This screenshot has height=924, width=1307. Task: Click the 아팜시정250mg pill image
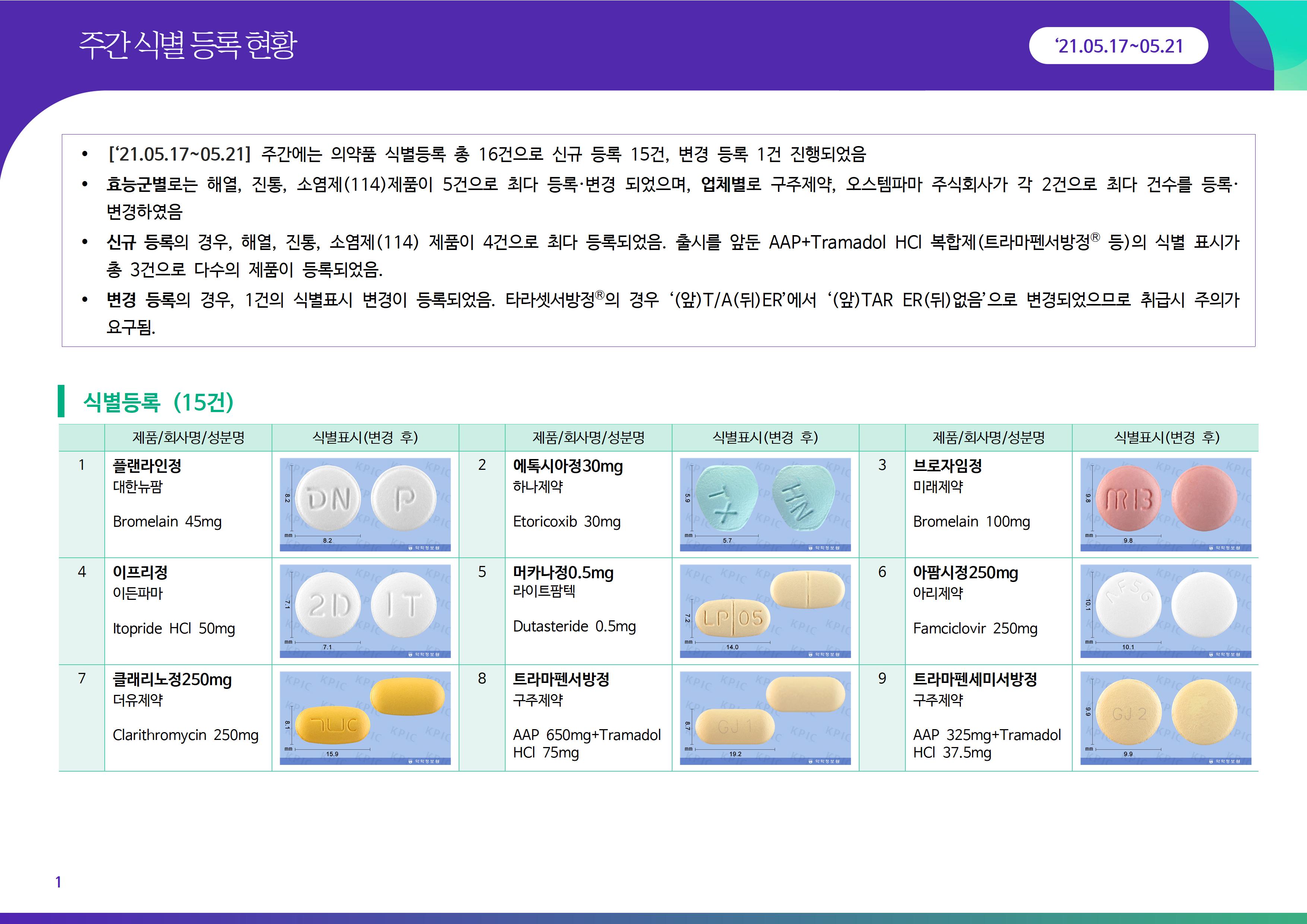pyautogui.click(x=1165, y=610)
